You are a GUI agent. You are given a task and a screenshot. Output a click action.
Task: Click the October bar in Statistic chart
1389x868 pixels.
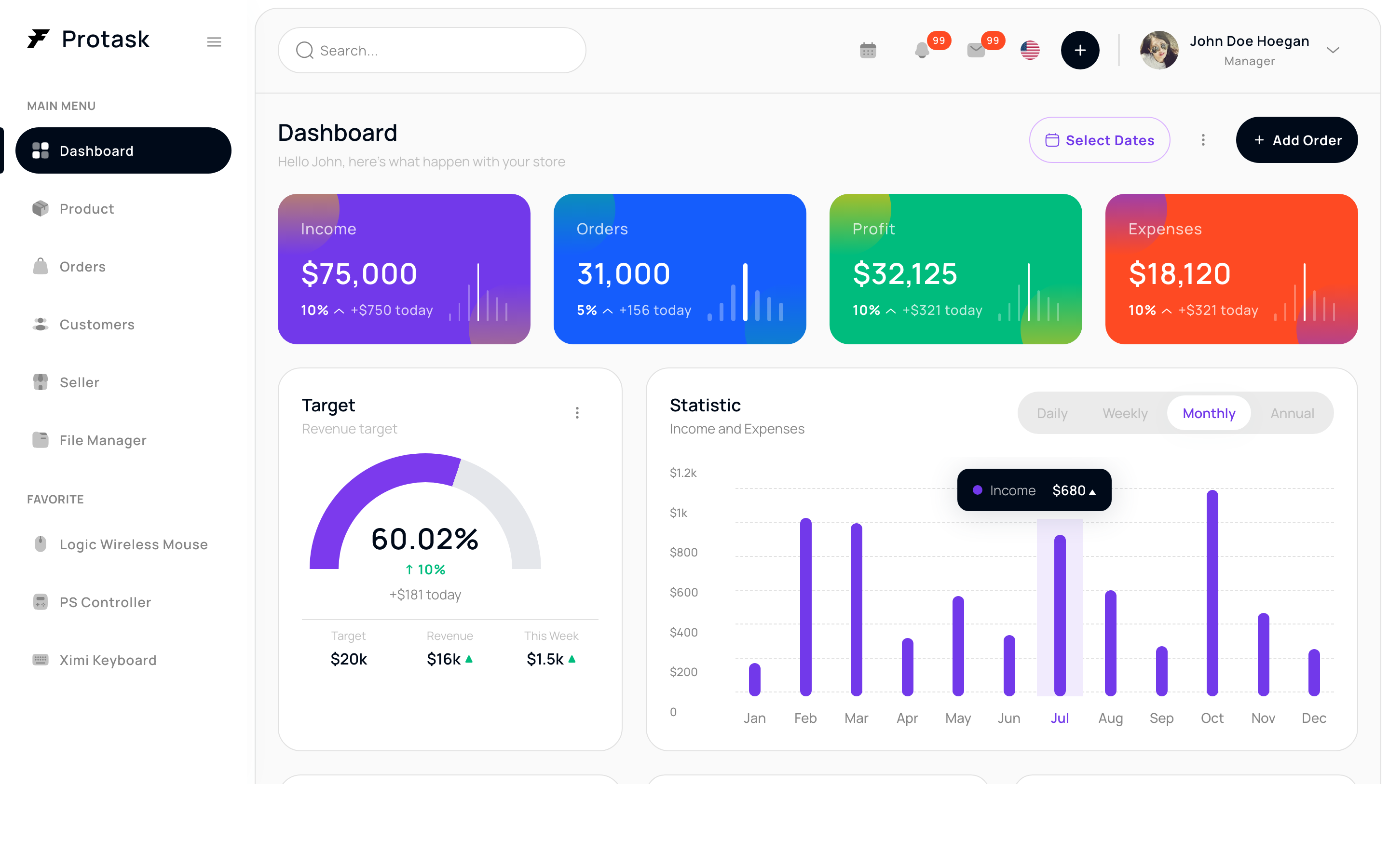tap(1212, 593)
